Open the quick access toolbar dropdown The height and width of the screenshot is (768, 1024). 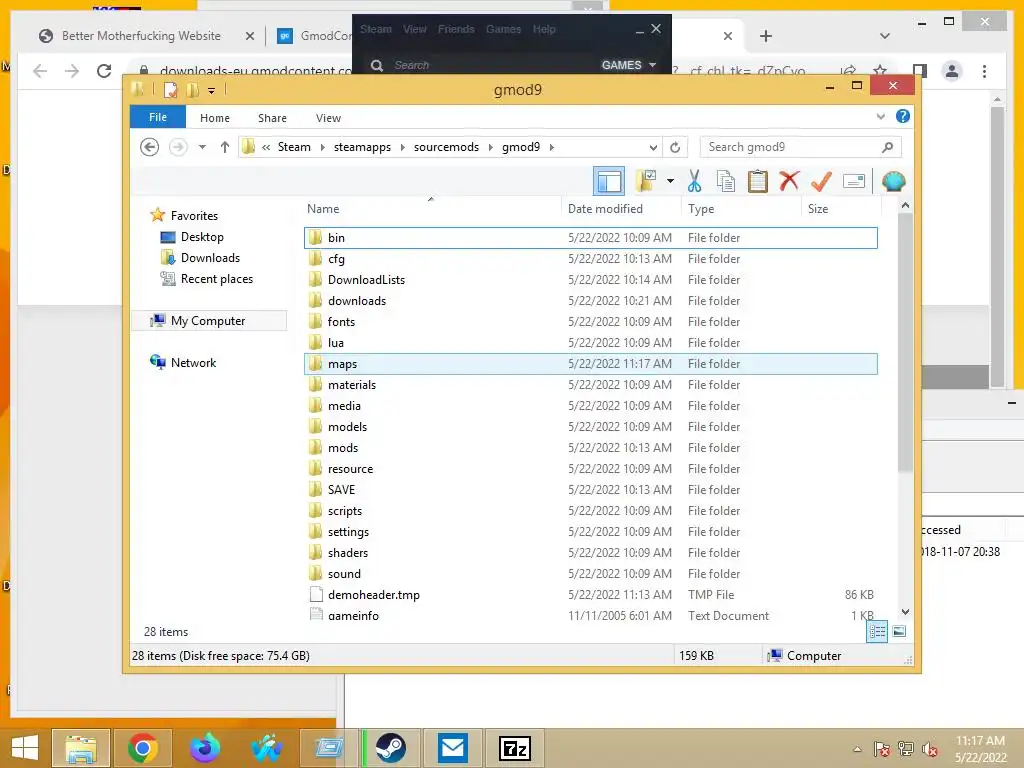point(212,91)
